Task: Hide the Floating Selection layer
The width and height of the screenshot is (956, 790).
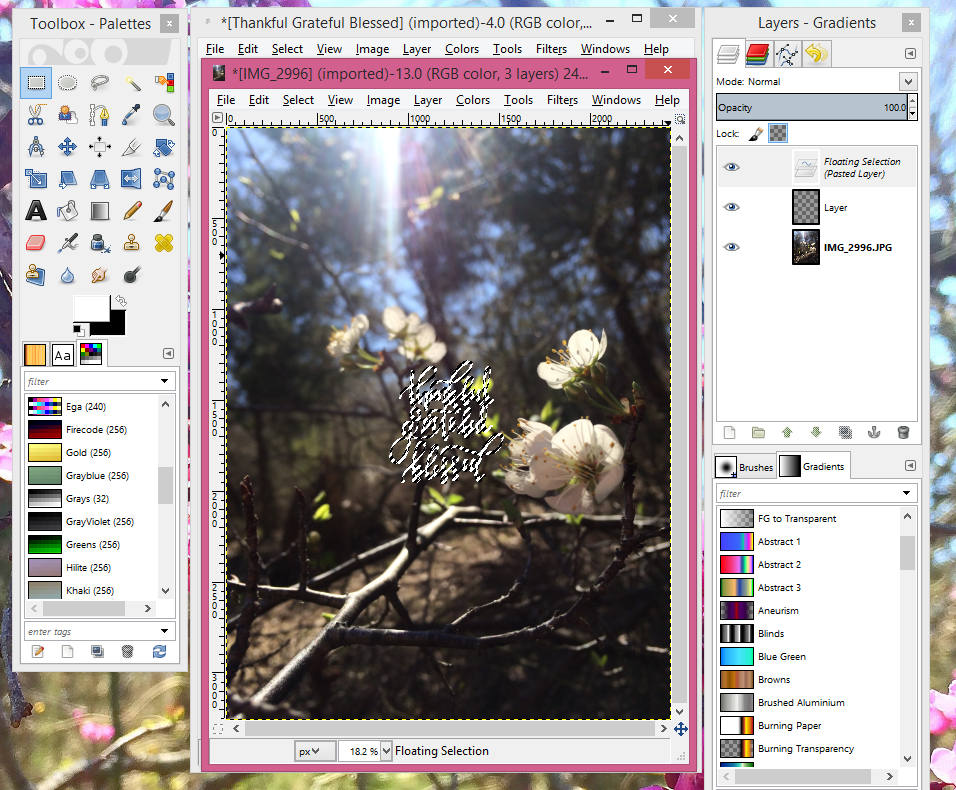Action: tap(732, 168)
